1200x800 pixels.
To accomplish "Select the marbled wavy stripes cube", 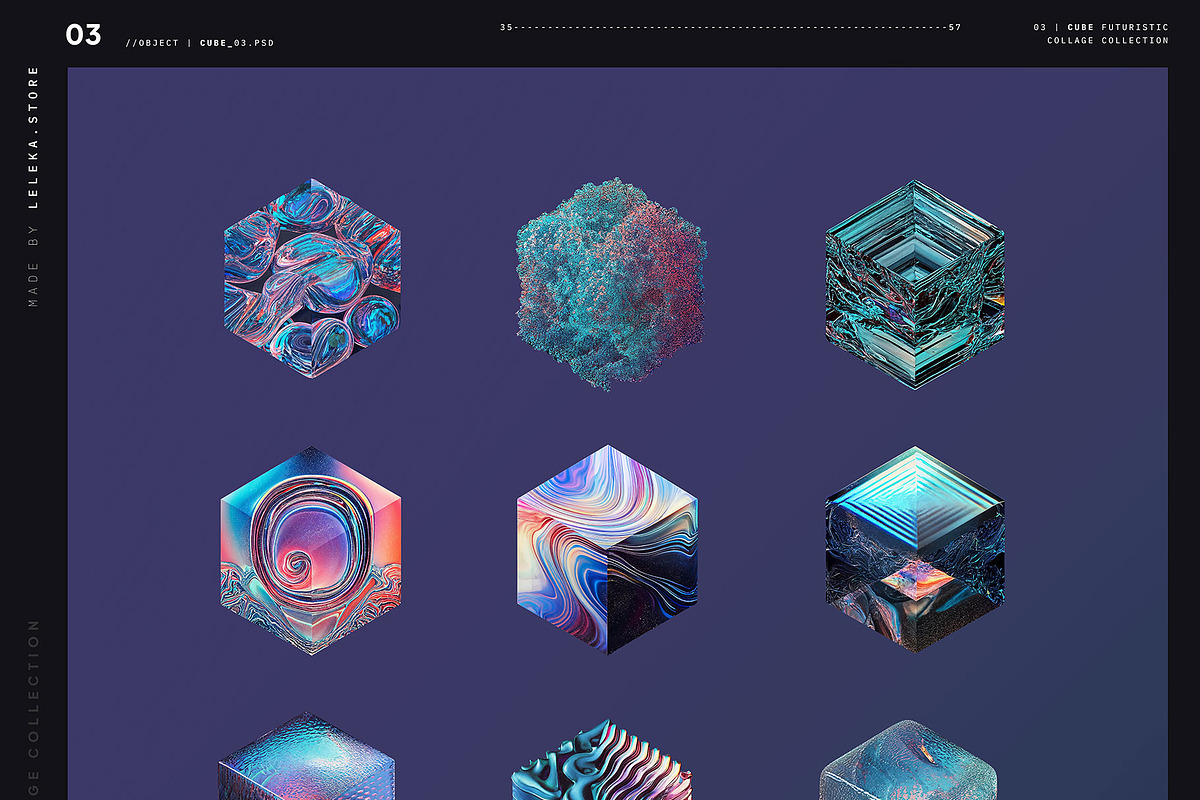I will click(x=607, y=550).
